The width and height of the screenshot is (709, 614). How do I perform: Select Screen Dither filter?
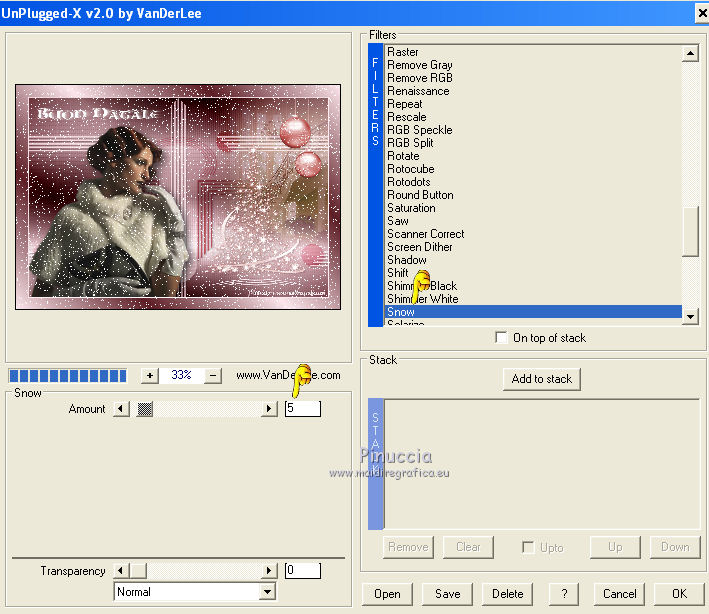tap(533, 247)
